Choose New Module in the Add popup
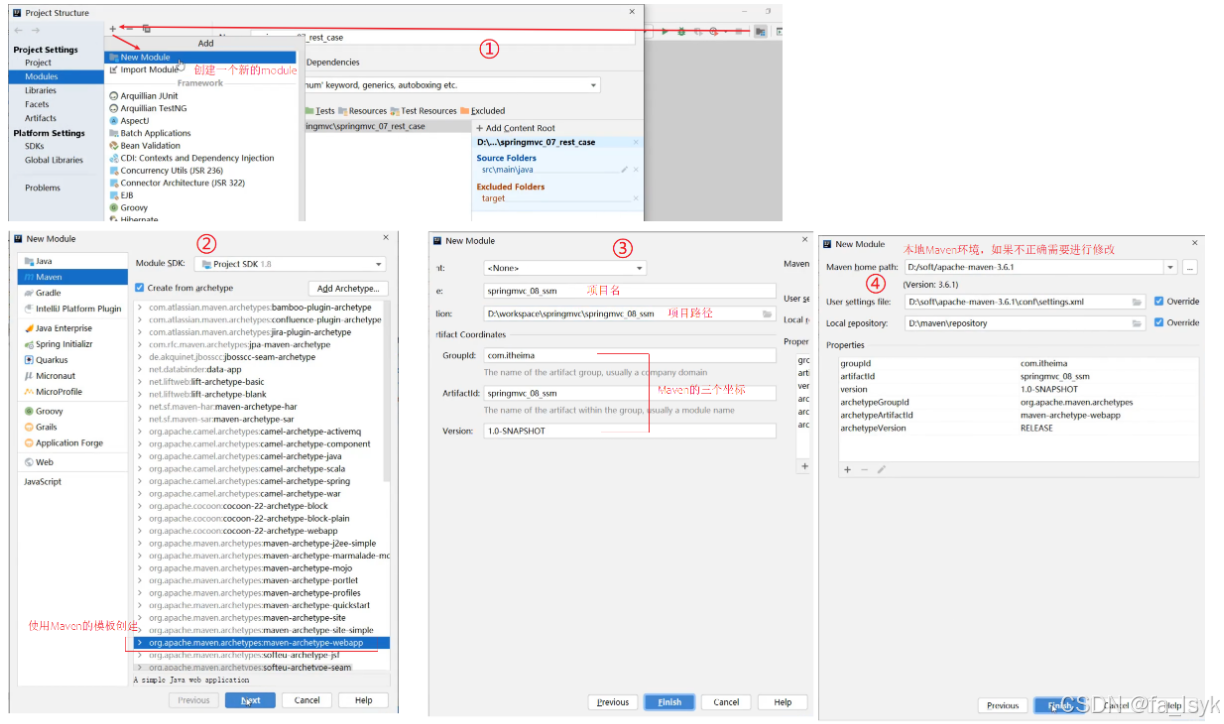Image resolution: width=1224 pixels, height=724 pixels. point(200,57)
